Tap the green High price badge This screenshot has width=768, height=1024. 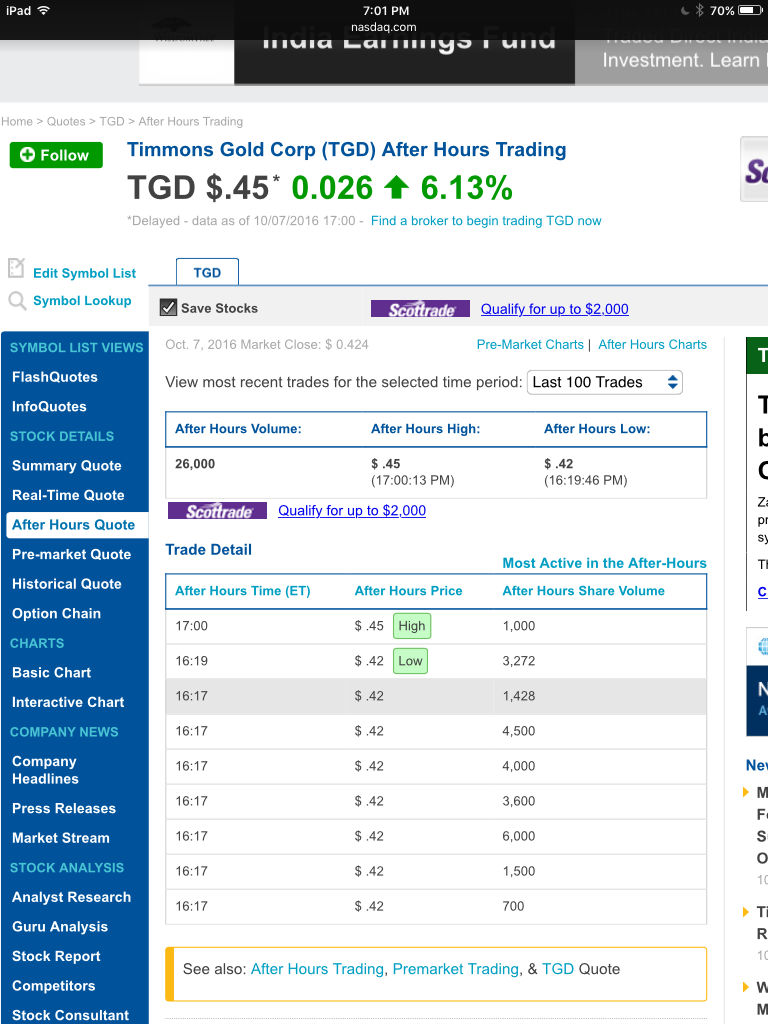(411, 626)
